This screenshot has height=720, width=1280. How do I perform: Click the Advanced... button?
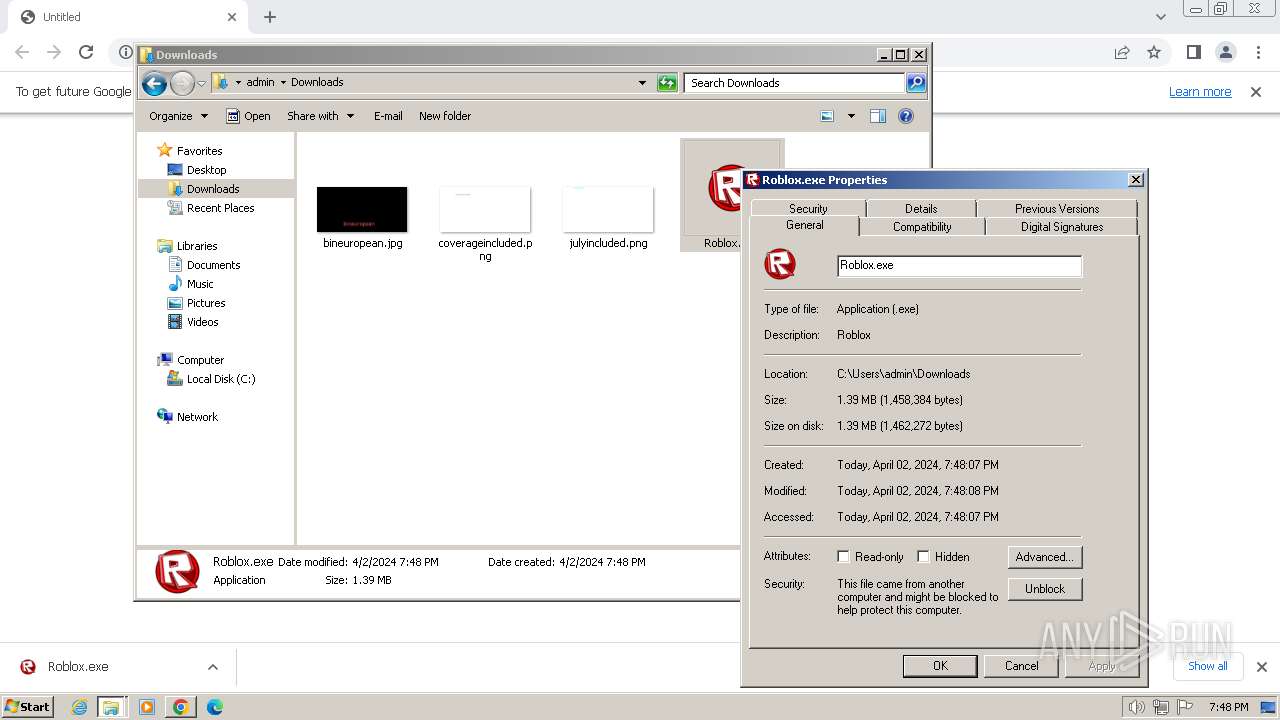[1045, 557]
